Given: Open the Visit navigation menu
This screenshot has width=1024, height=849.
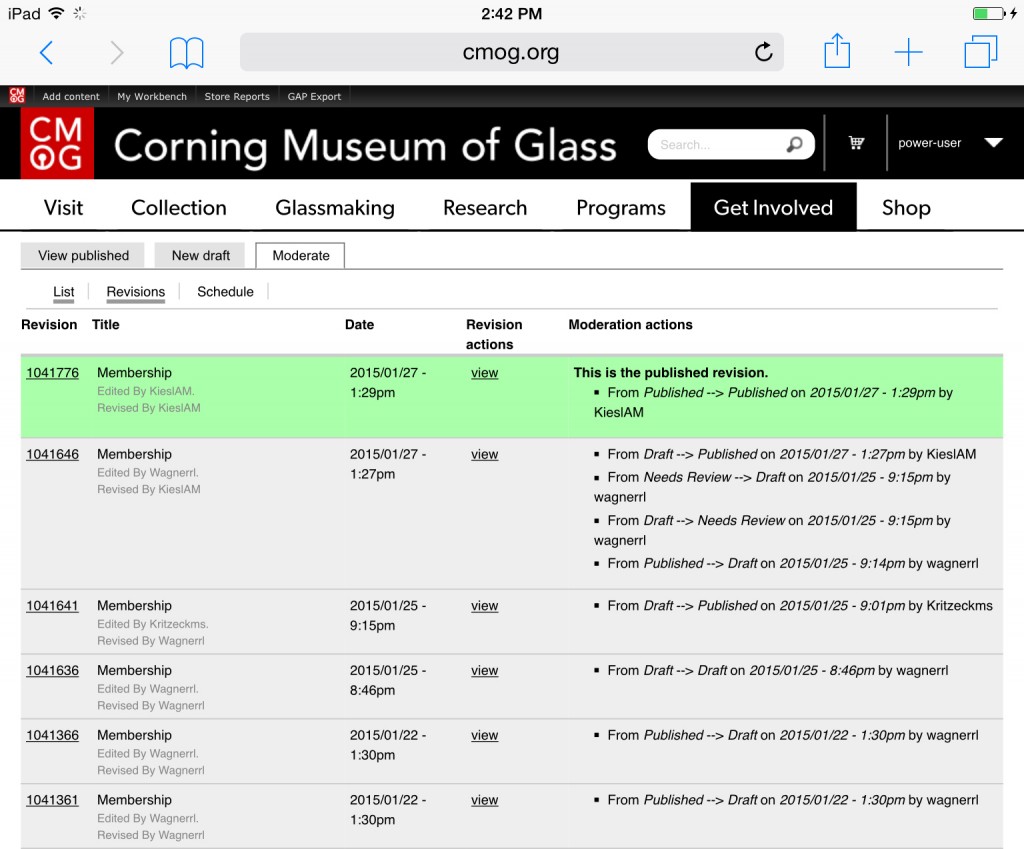Looking at the screenshot, I should point(63,208).
